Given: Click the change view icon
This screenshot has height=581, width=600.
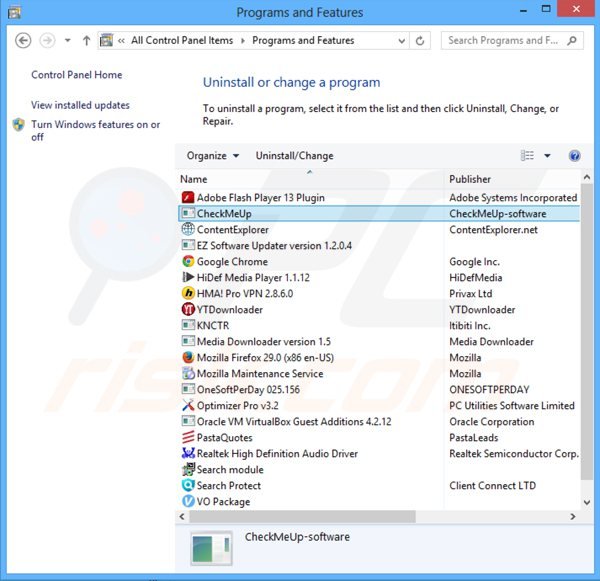Looking at the screenshot, I should click(x=527, y=156).
